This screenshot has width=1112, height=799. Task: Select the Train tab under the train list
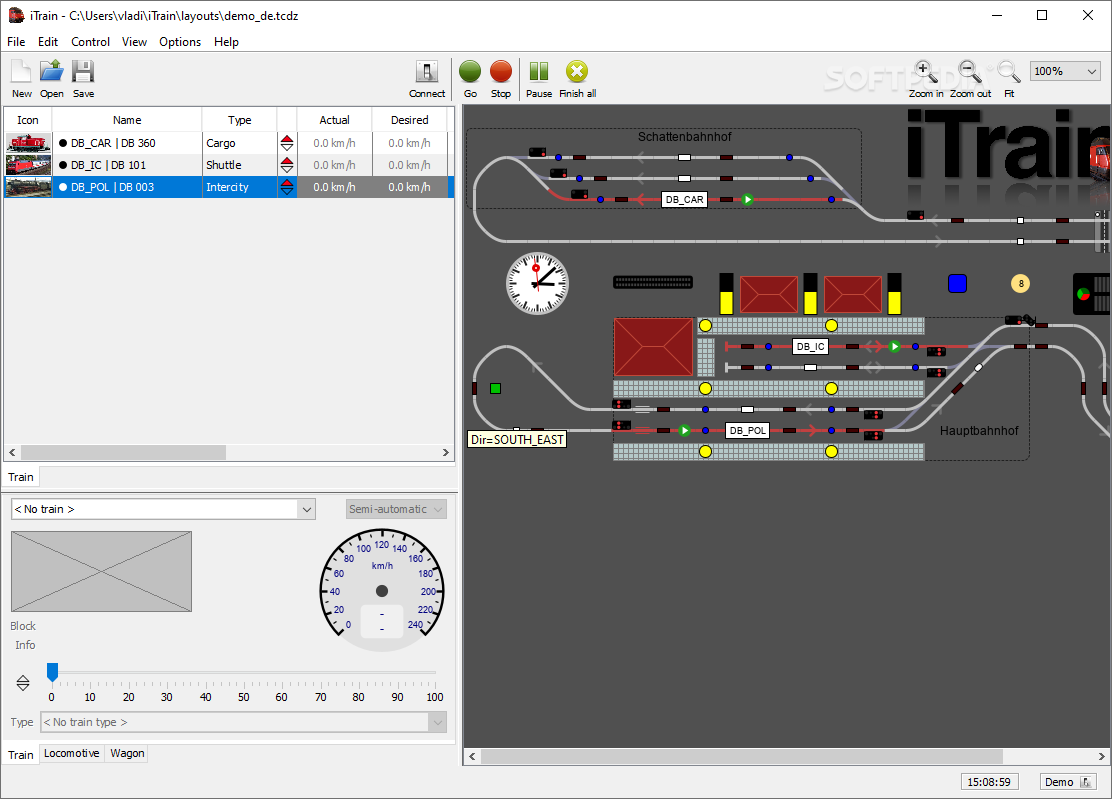21,477
